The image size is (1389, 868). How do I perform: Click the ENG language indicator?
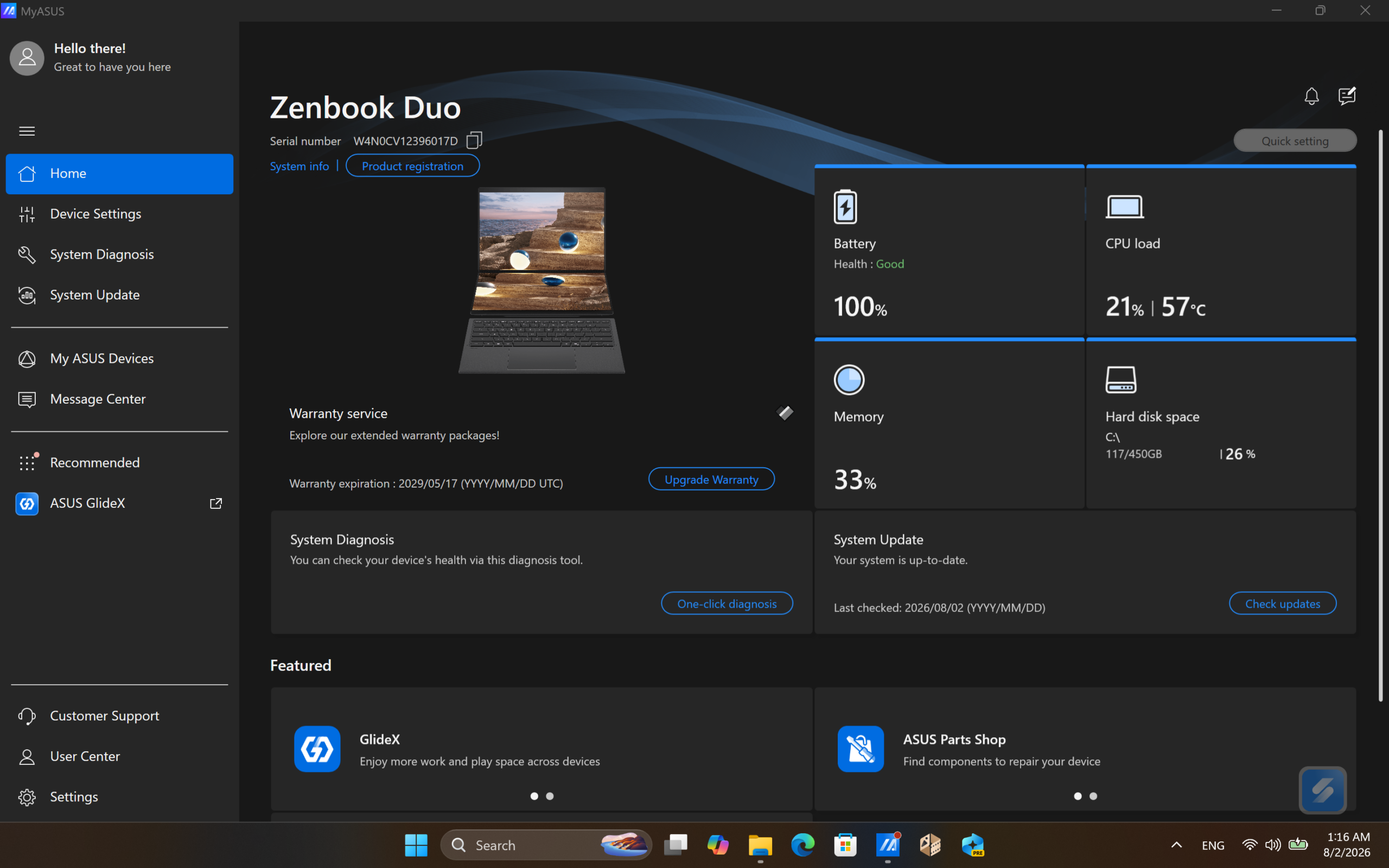(x=1213, y=846)
